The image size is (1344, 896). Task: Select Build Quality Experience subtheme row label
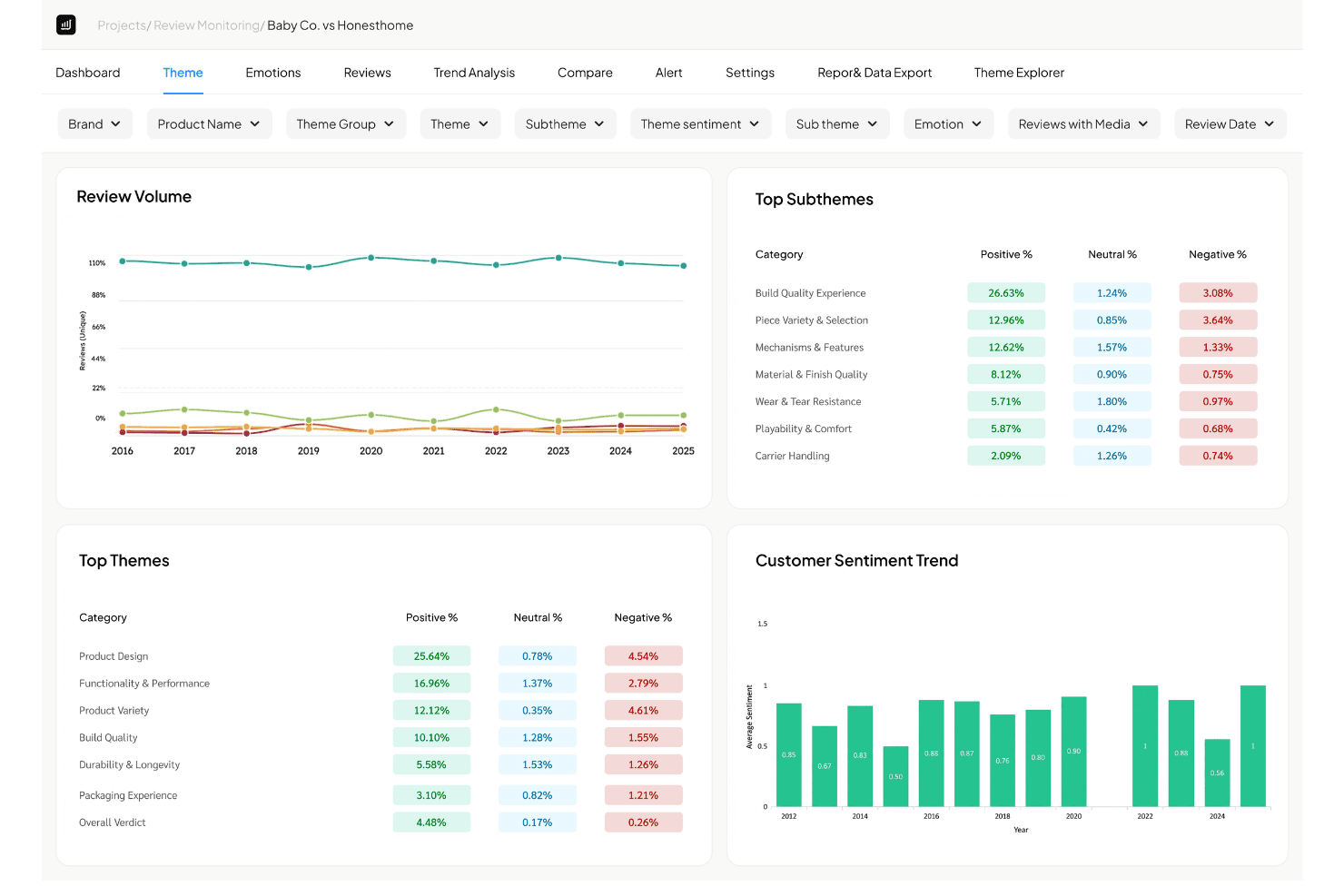coord(811,293)
